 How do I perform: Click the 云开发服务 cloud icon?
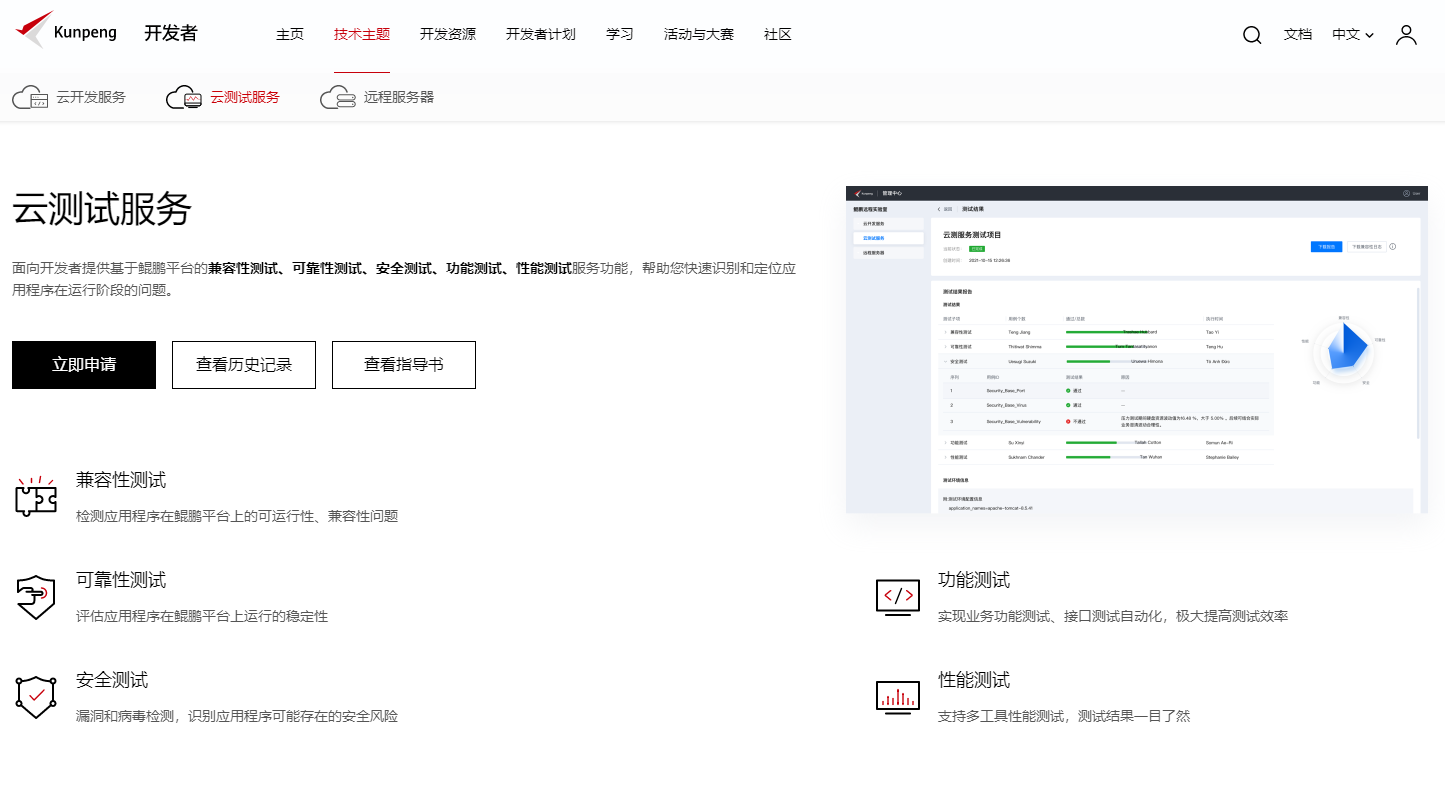point(31,97)
